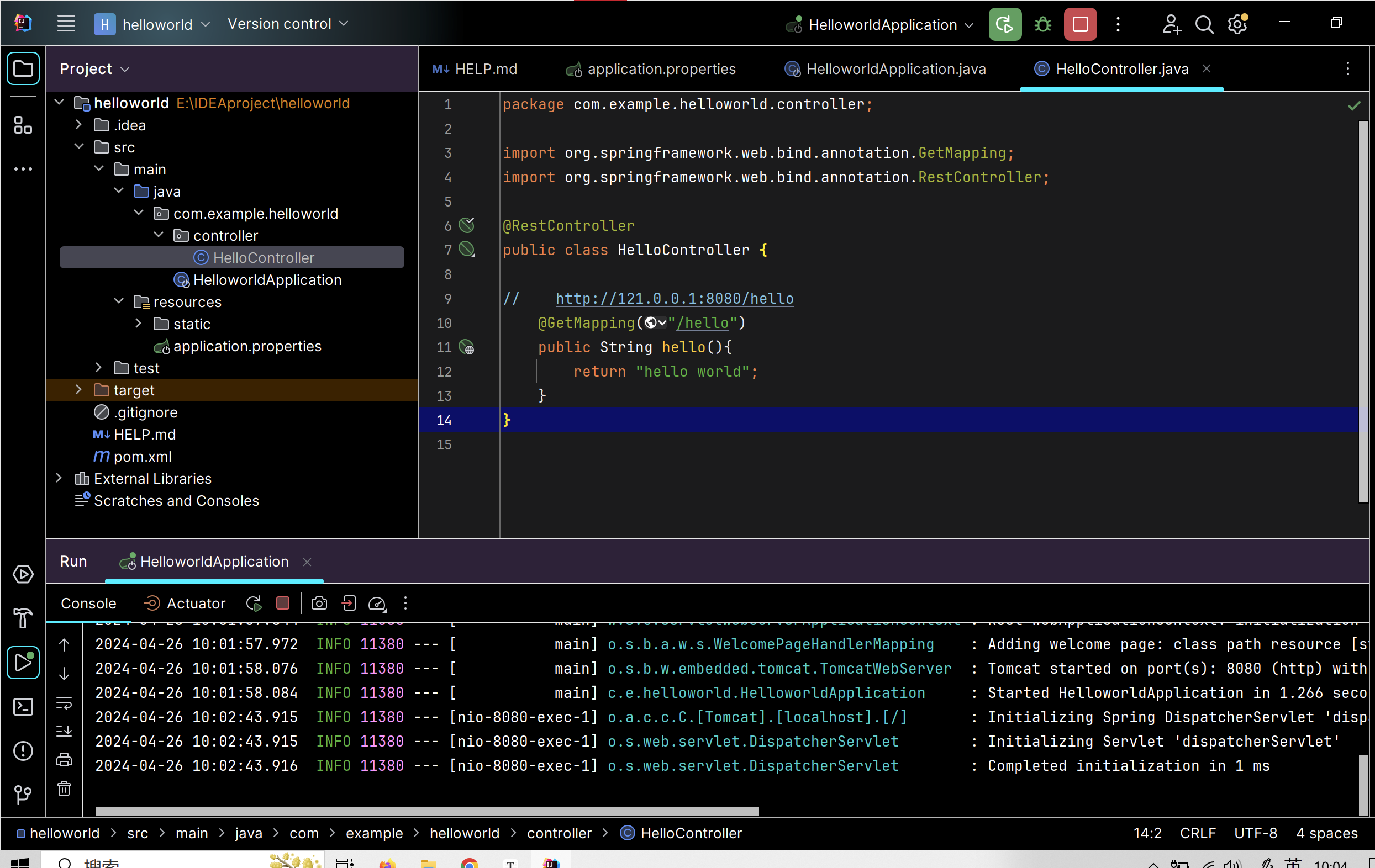Open the HelloworldApplication run configuration dropdown

coord(882,24)
